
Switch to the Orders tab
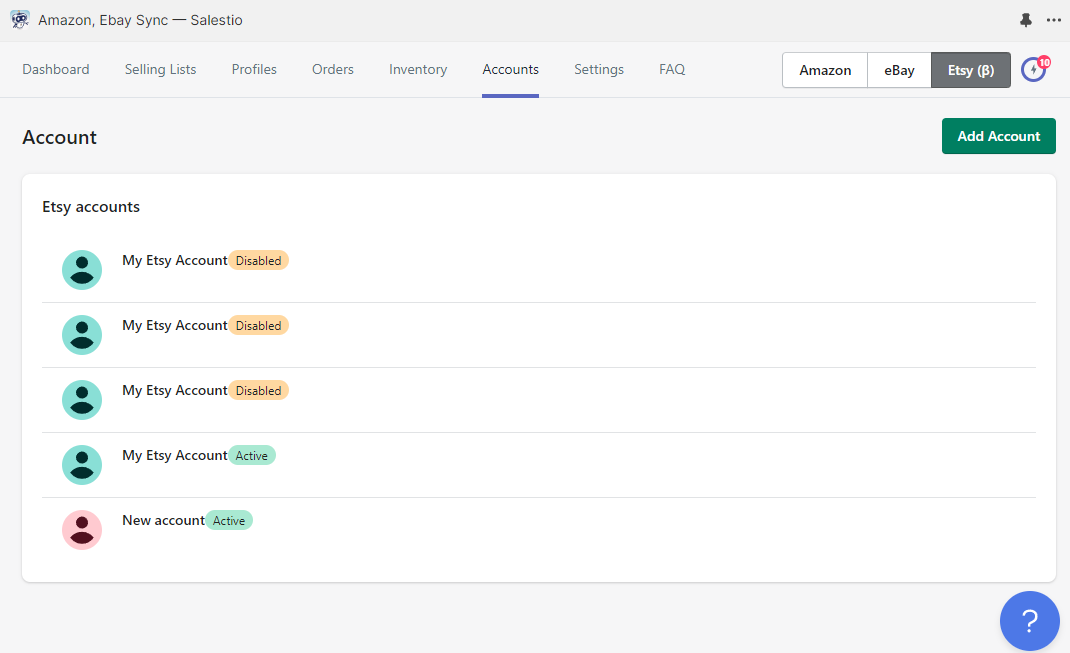[332, 70]
